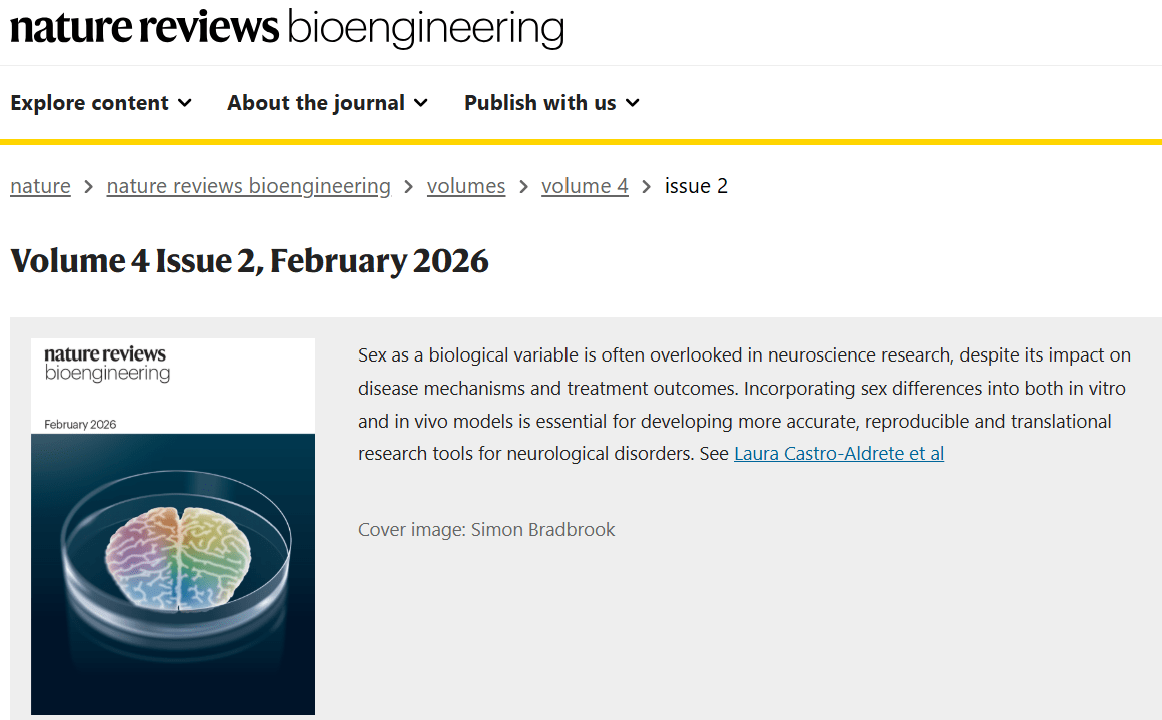Click the chevron arrow beside Explore content

point(185,103)
